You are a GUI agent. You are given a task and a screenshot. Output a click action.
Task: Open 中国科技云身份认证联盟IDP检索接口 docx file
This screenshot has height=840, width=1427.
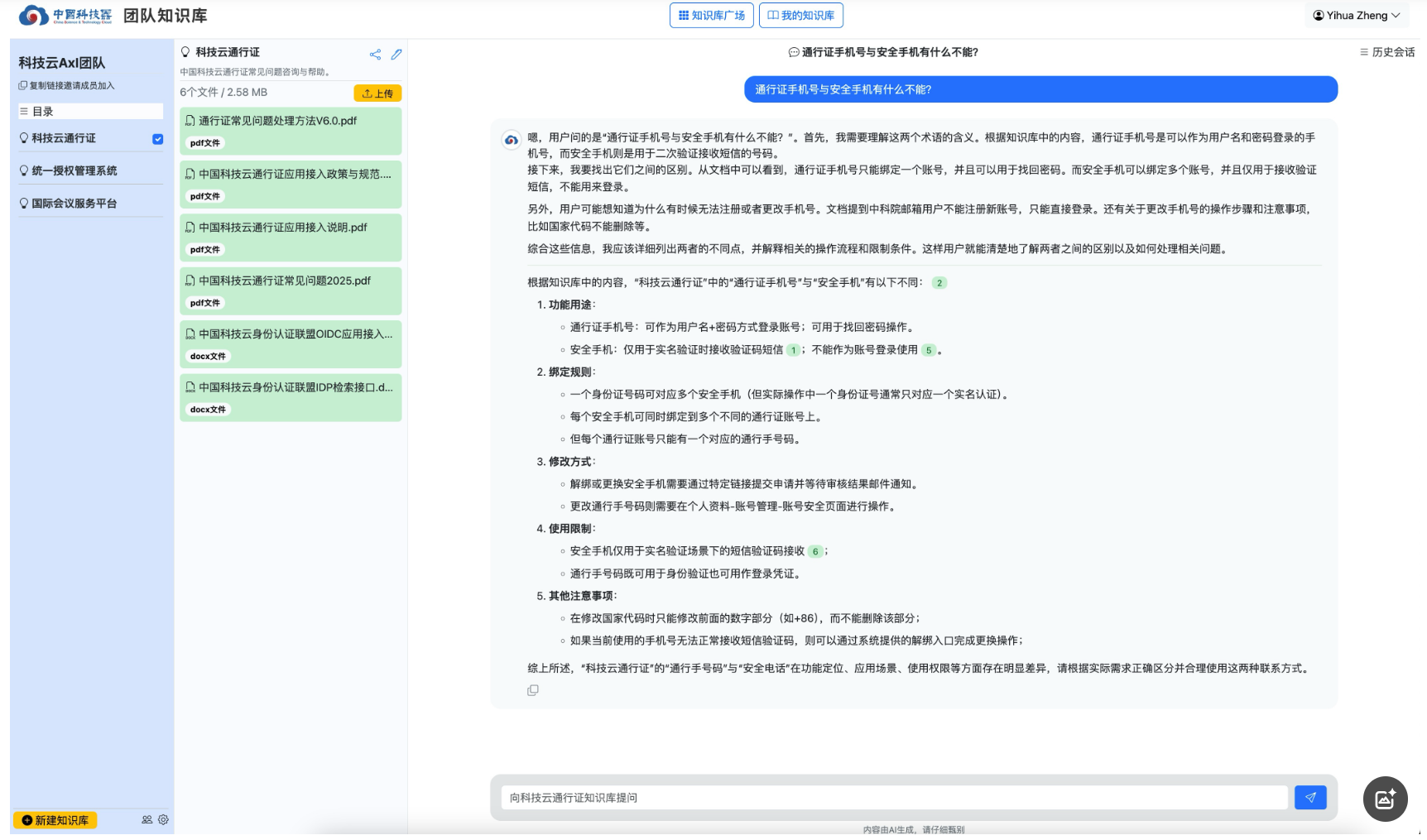pos(291,397)
